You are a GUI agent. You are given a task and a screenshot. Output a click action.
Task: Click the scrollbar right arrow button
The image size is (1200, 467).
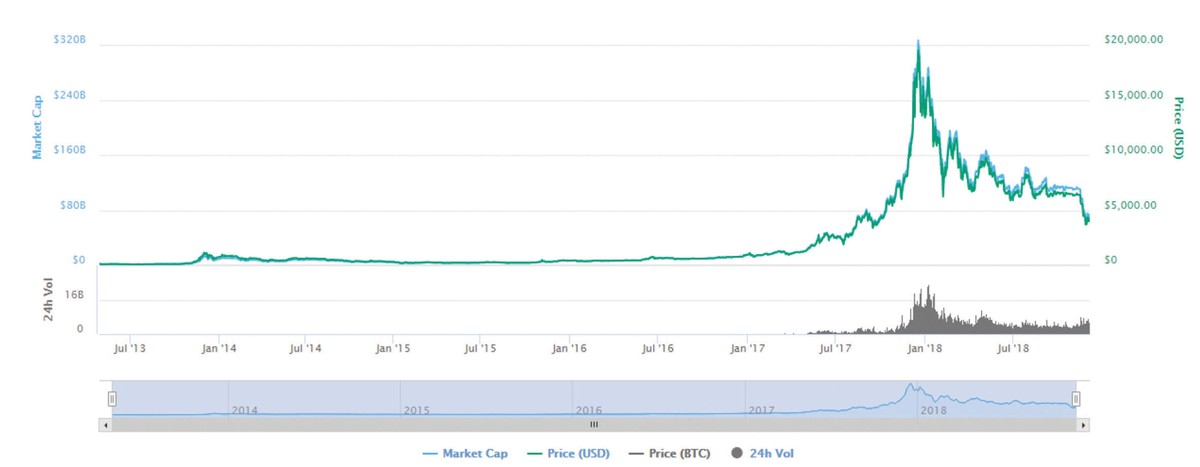[x=1084, y=425]
